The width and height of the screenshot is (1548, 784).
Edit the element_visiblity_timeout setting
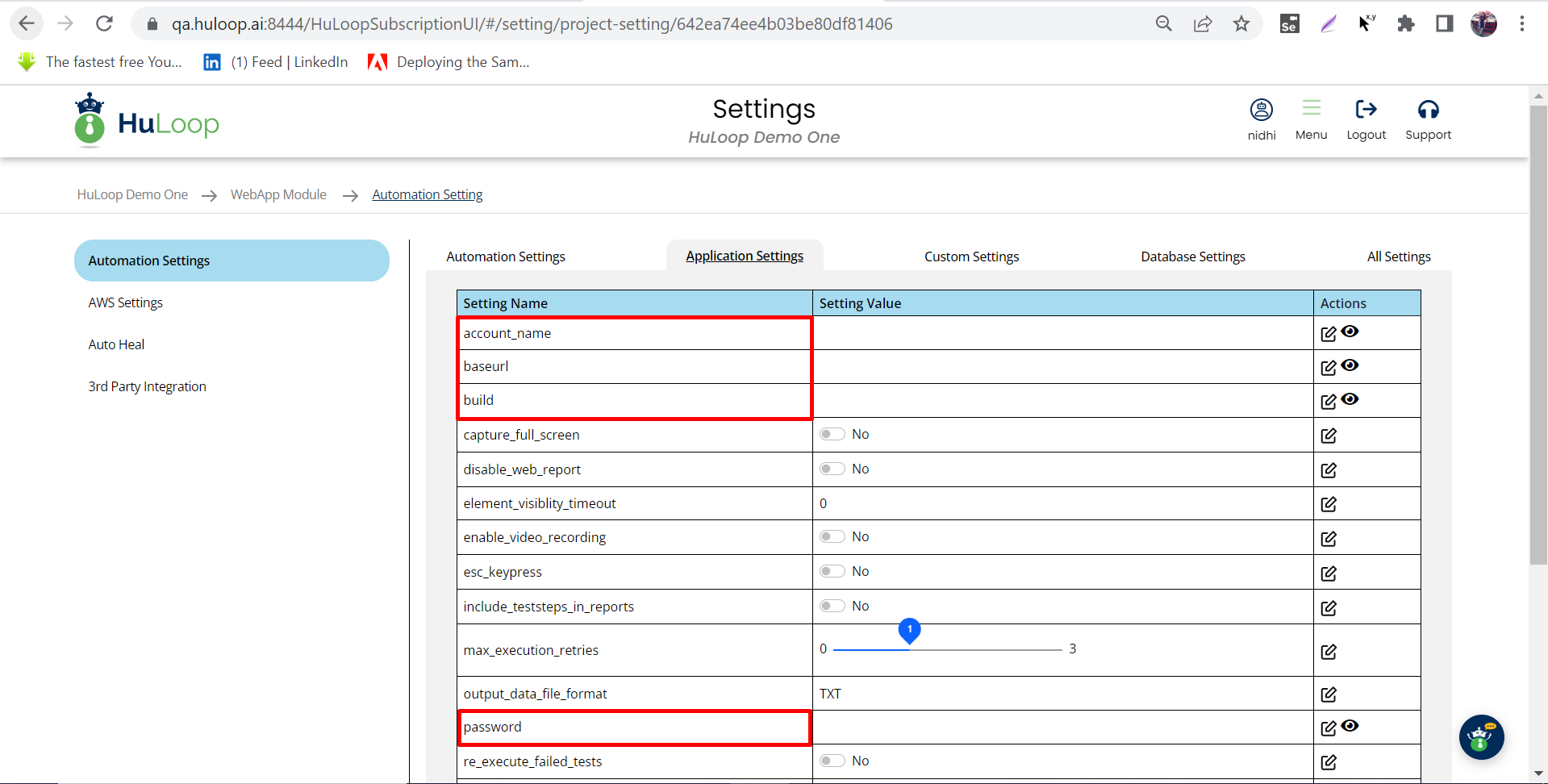coord(1328,505)
